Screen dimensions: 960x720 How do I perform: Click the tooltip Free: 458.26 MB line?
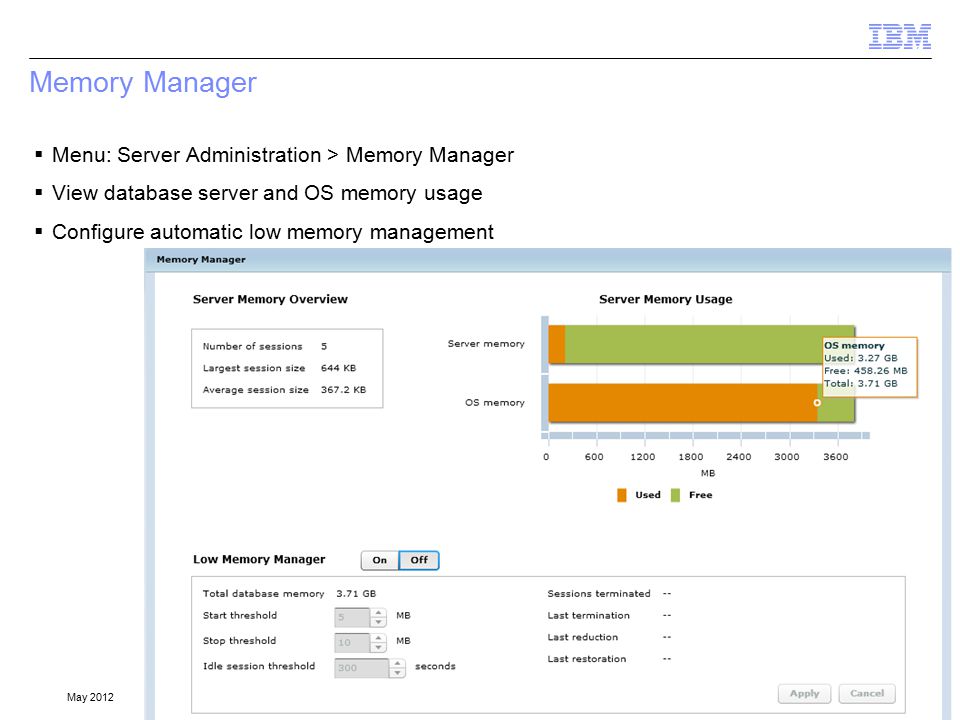866,371
